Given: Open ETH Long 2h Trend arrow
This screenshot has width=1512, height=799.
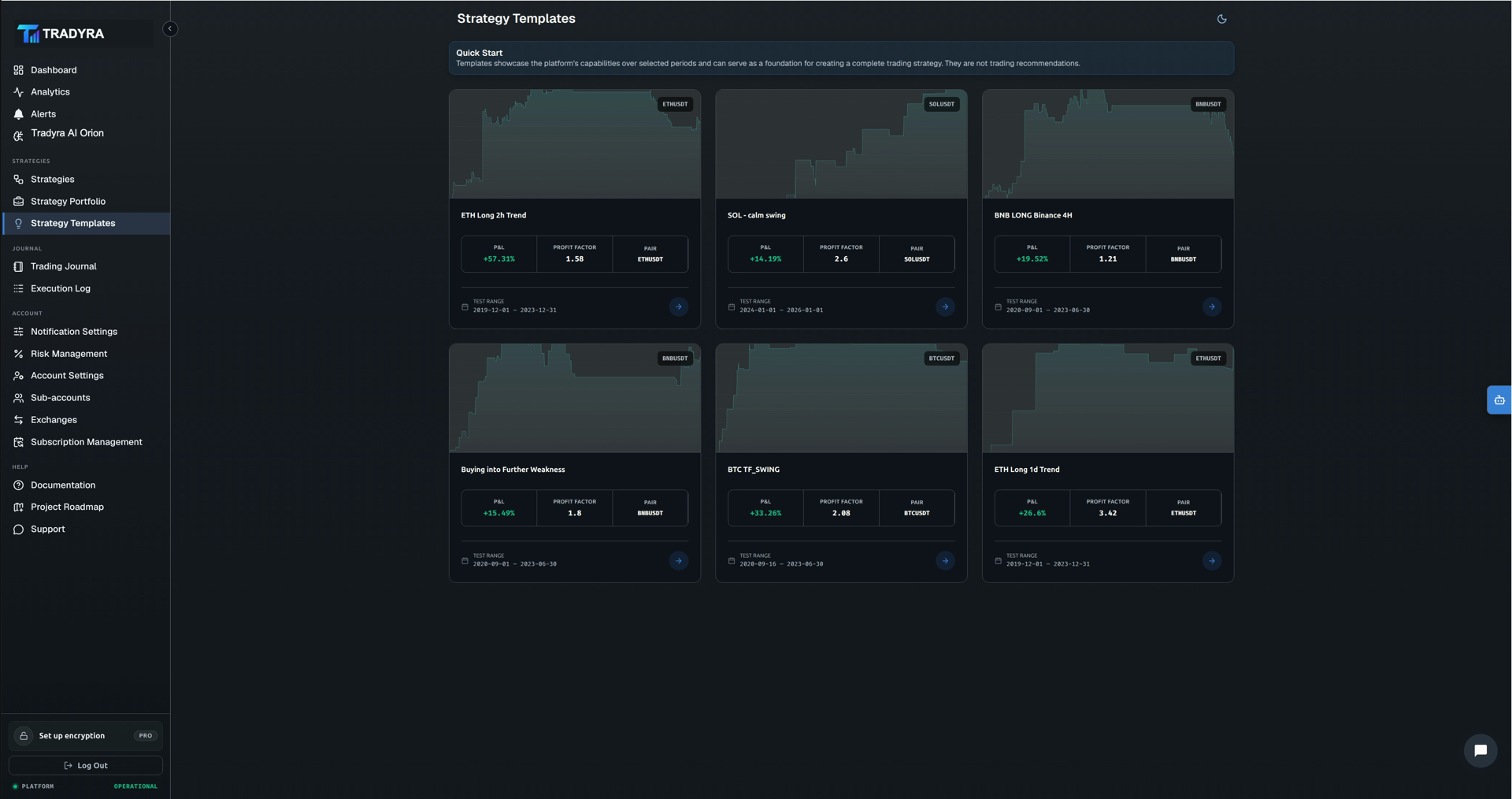Looking at the screenshot, I should point(678,307).
